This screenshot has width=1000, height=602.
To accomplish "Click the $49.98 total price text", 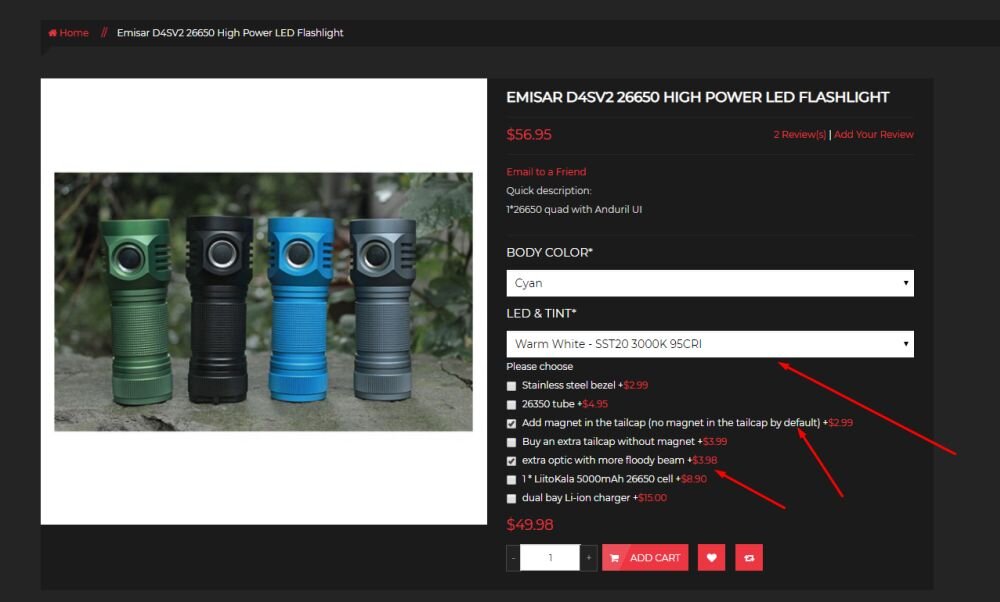I will coord(529,525).
